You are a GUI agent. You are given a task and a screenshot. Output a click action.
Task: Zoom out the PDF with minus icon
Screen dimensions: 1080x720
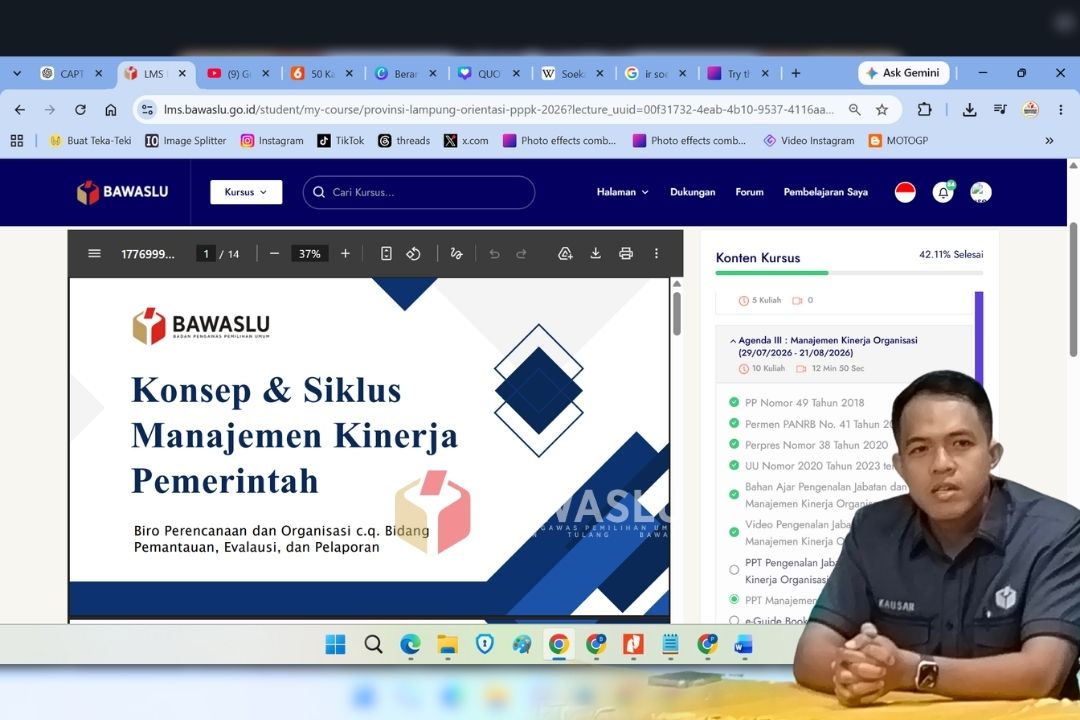(274, 254)
